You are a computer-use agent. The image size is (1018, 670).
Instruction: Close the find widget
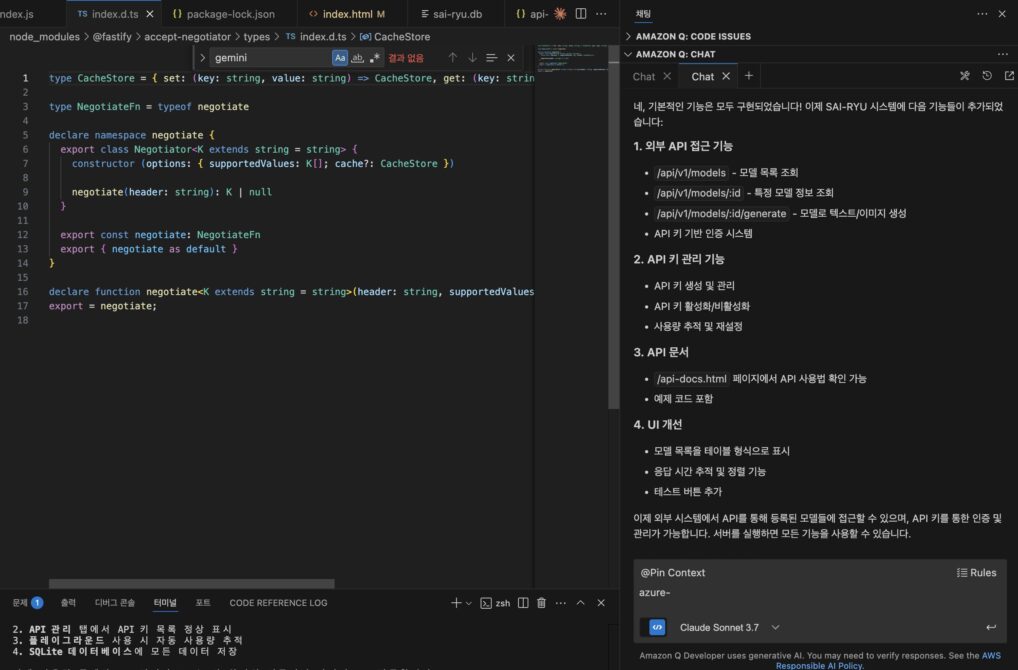pos(511,58)
